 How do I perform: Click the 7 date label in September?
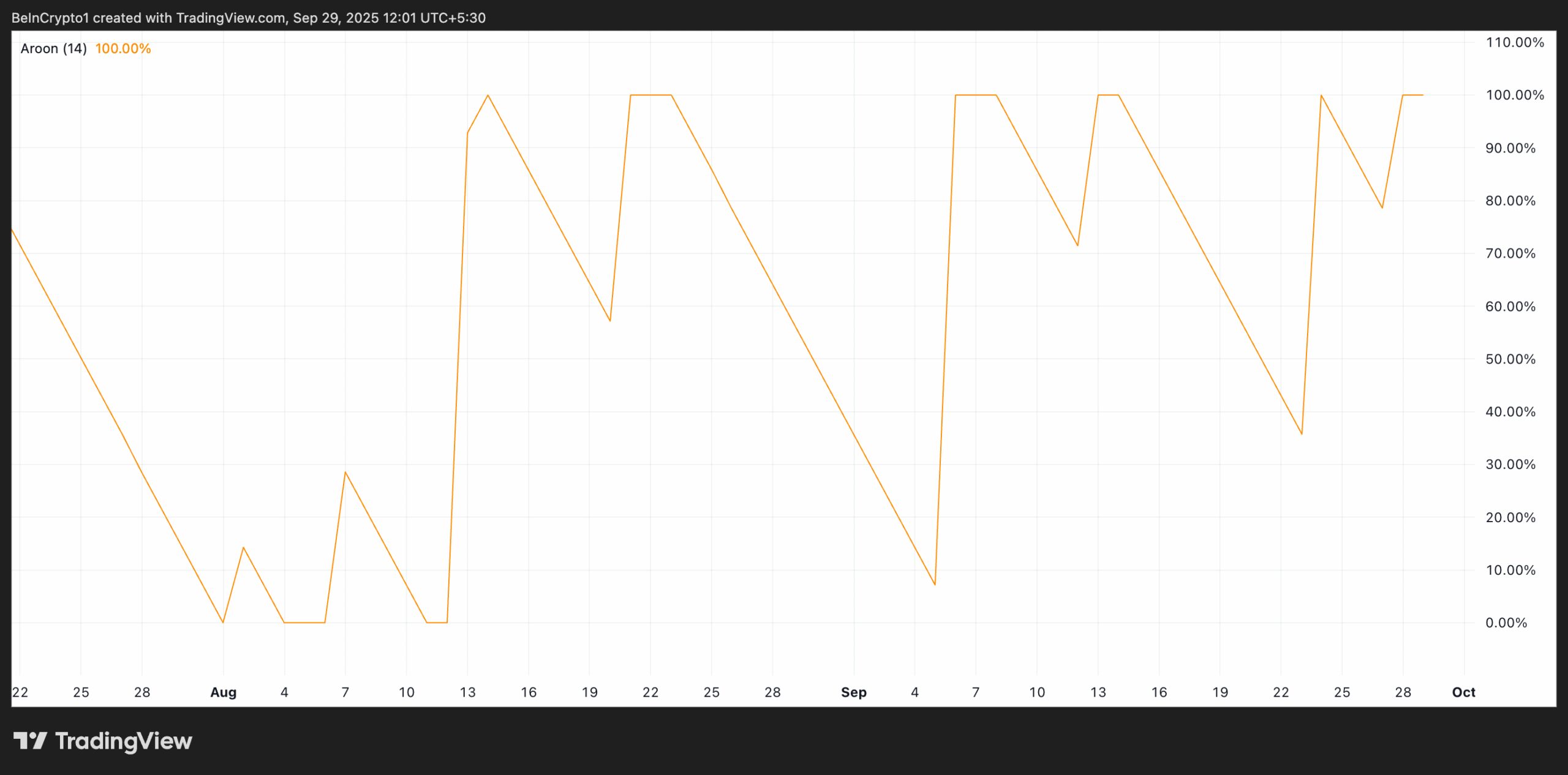pos(976,692)
